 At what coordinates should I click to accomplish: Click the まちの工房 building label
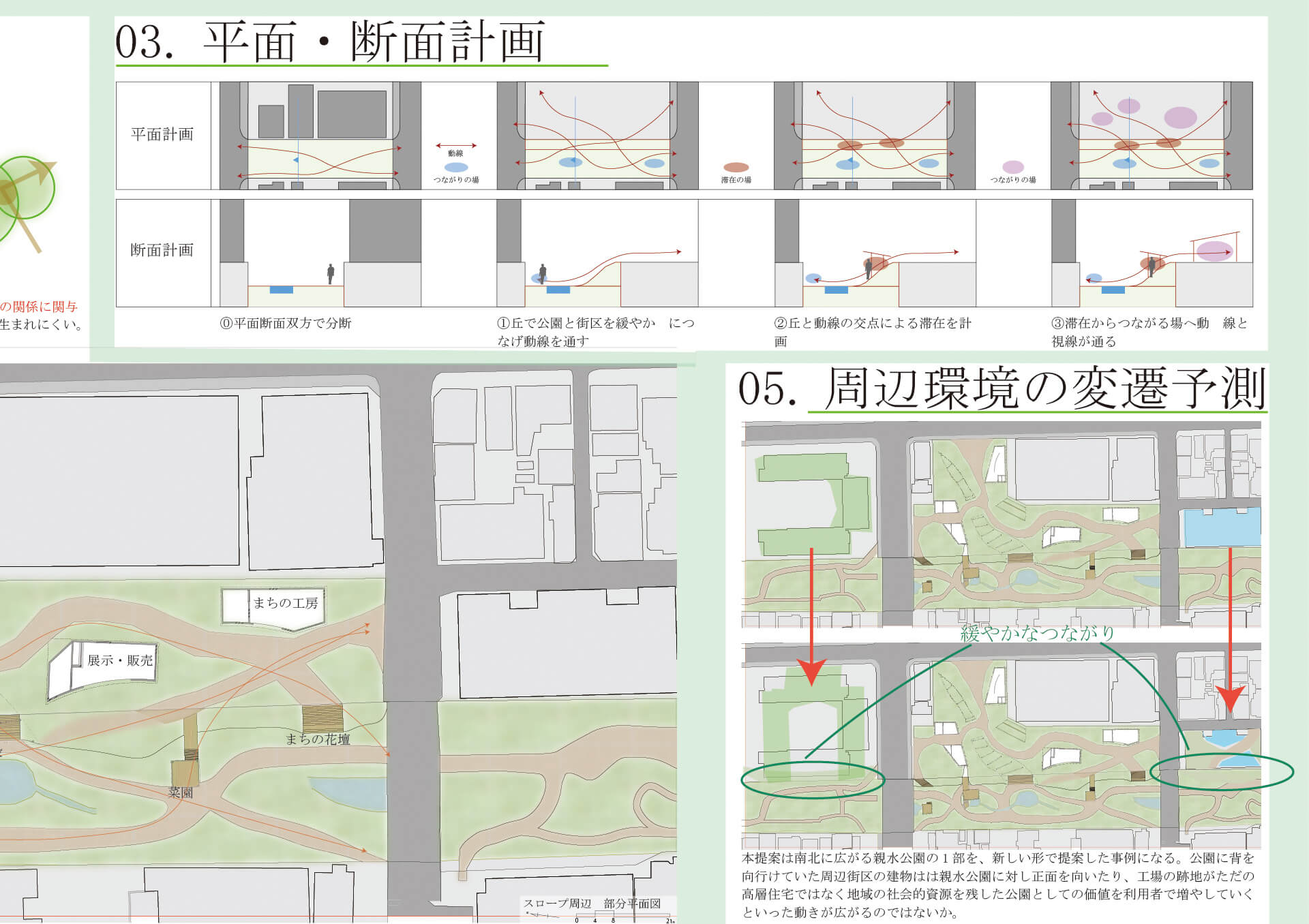[285, 603]
